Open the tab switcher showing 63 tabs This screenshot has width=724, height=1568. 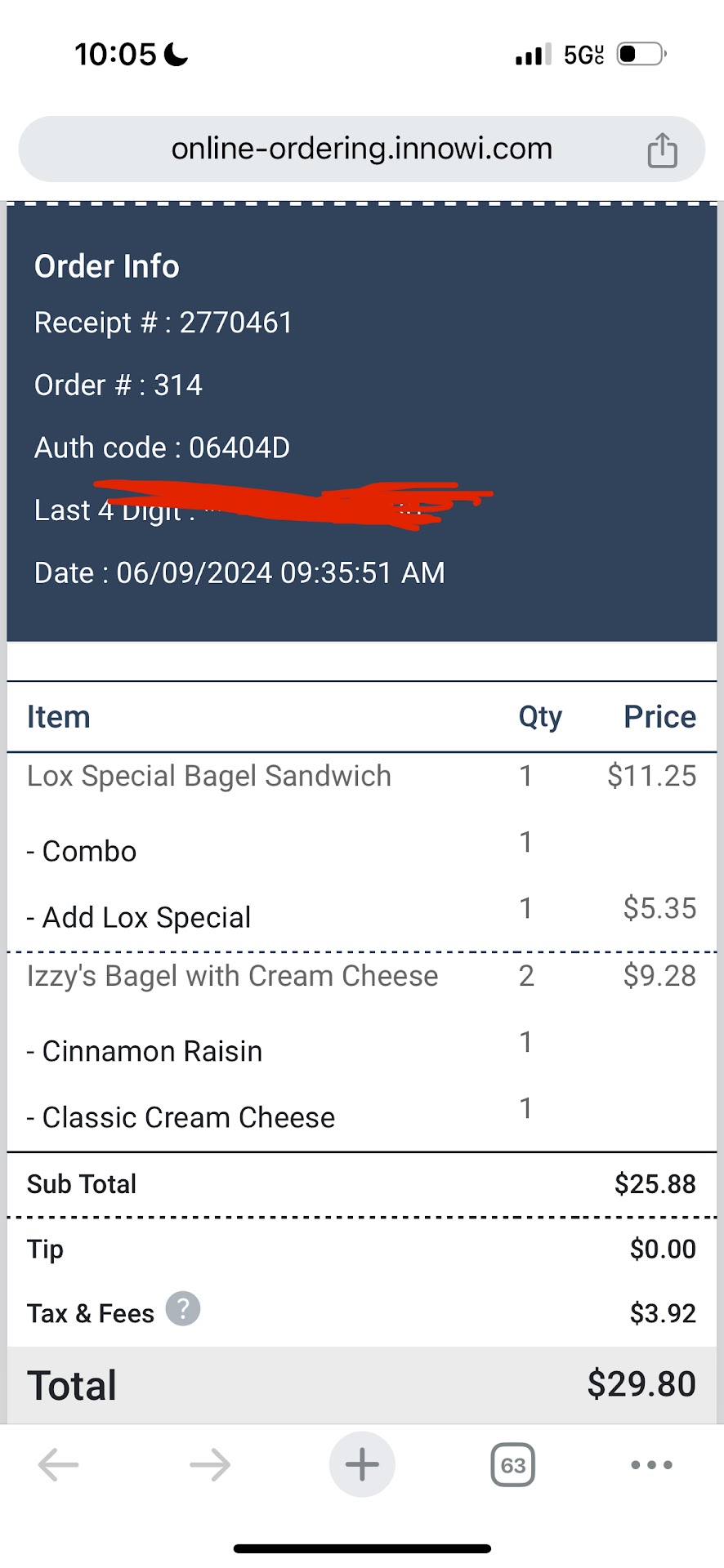[x=513, y=1465]
